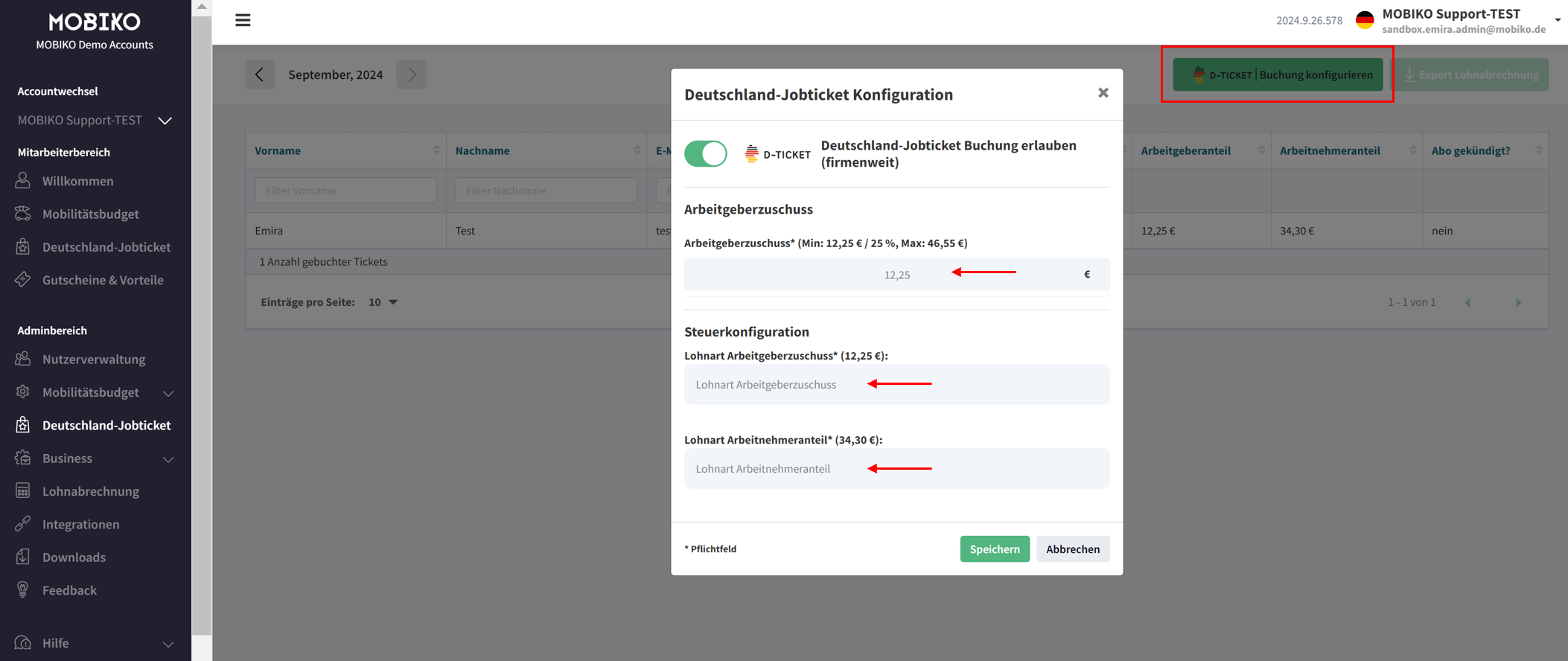Open Mobilitätsbudget in Mitarbeiterbereich
The image size is (1568, 661).
pos(90,214)
